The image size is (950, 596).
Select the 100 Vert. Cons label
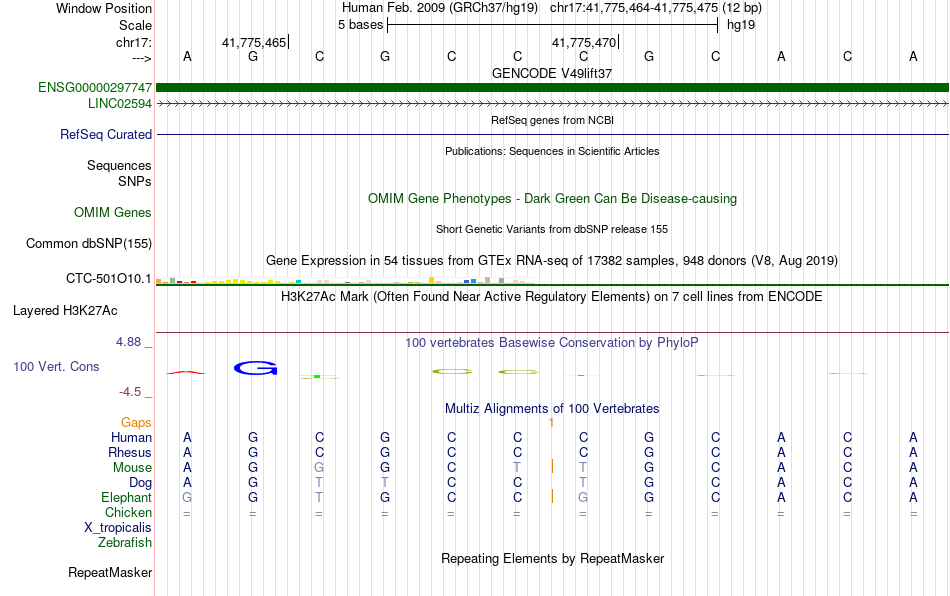56,366
